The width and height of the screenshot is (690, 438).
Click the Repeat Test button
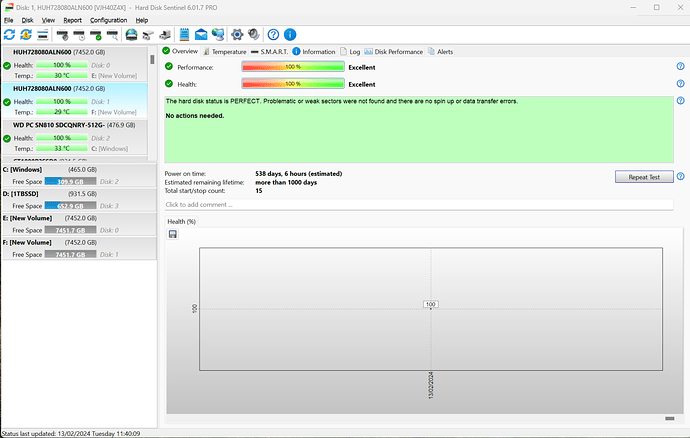(644, 177)
